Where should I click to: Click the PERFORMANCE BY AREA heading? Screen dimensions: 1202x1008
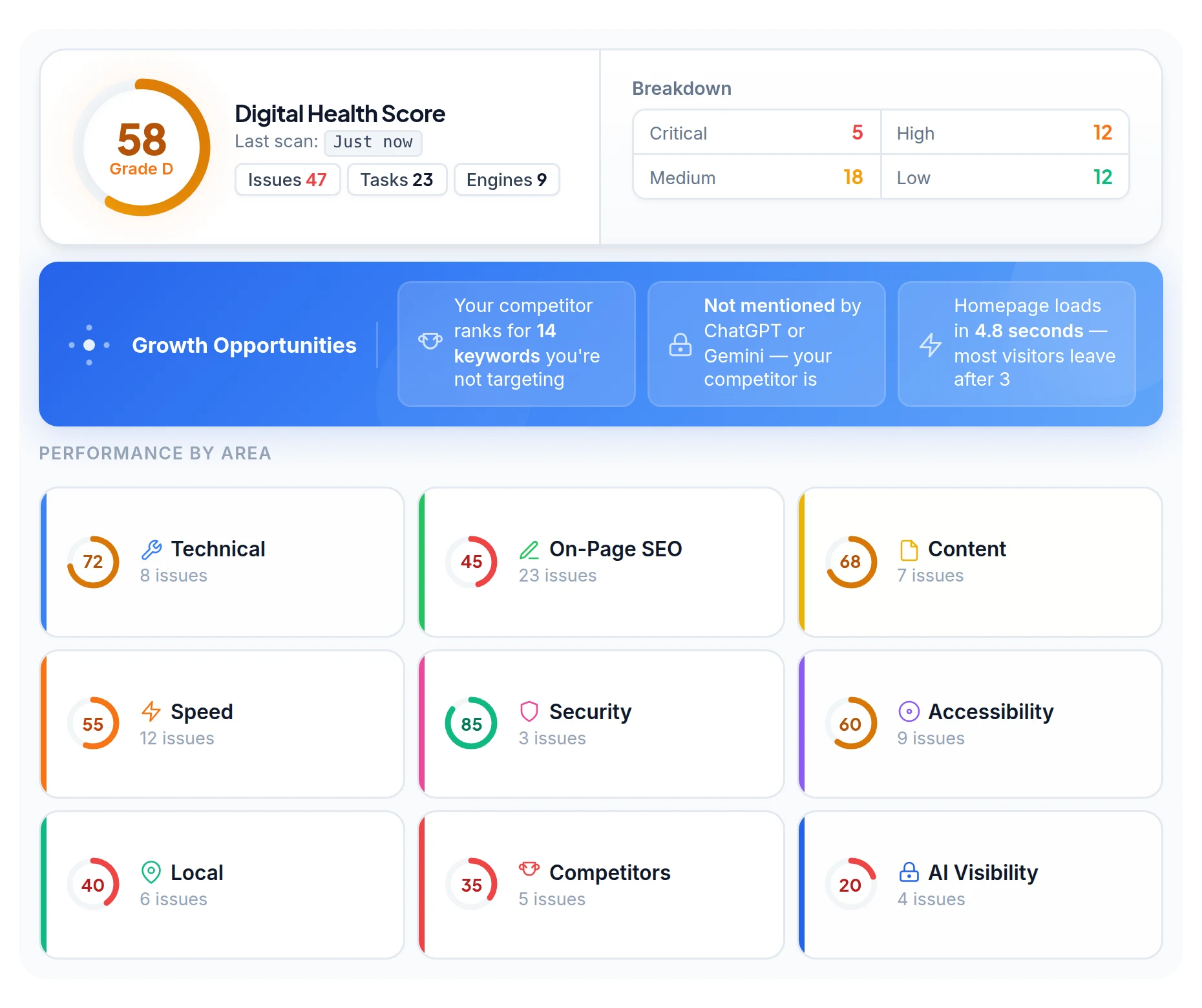pos(155,453)
